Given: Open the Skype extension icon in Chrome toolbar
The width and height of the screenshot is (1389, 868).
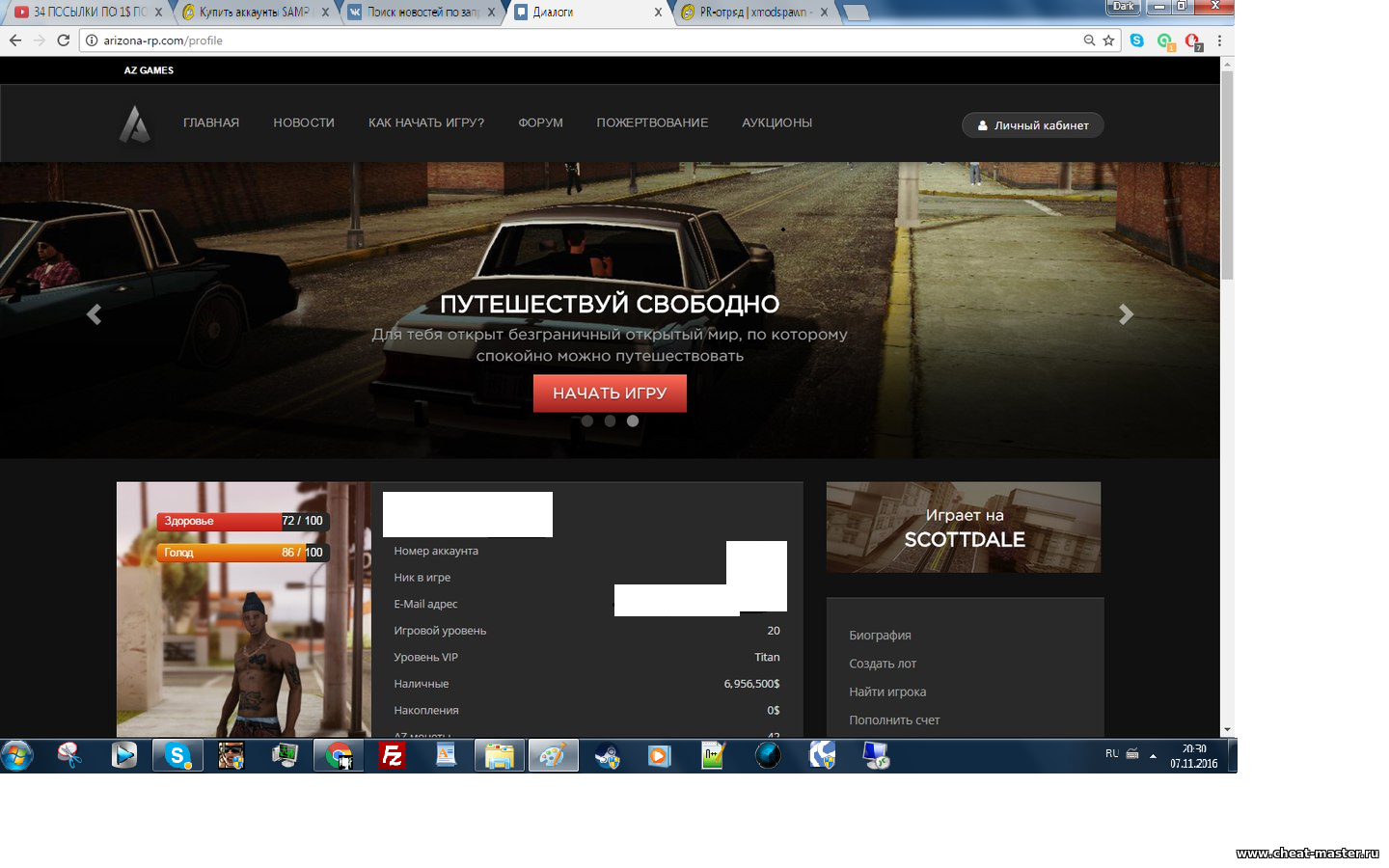Looking at the screenshot, I should point(1137,41).
